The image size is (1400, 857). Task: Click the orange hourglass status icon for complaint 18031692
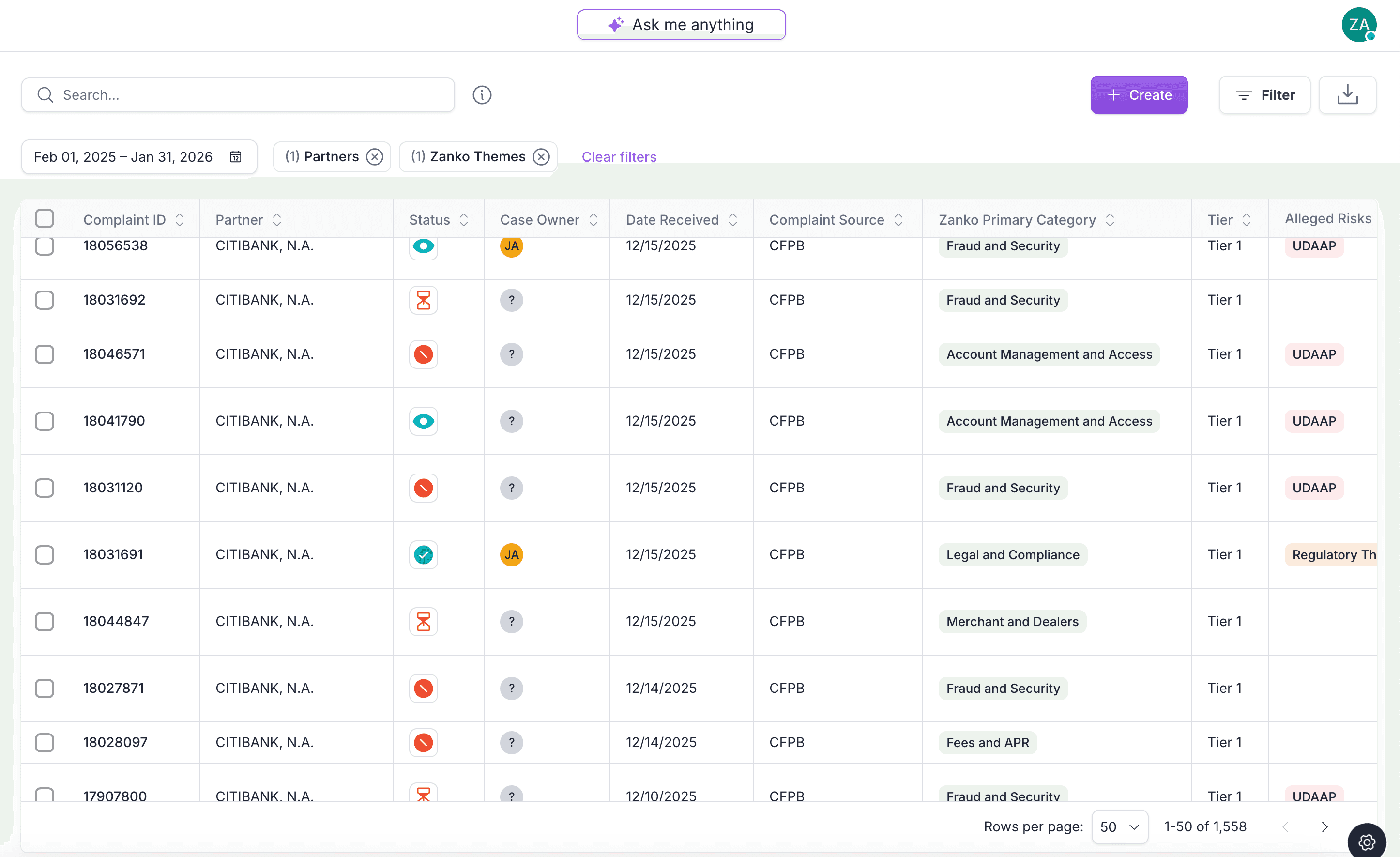[x=423, y=300]
